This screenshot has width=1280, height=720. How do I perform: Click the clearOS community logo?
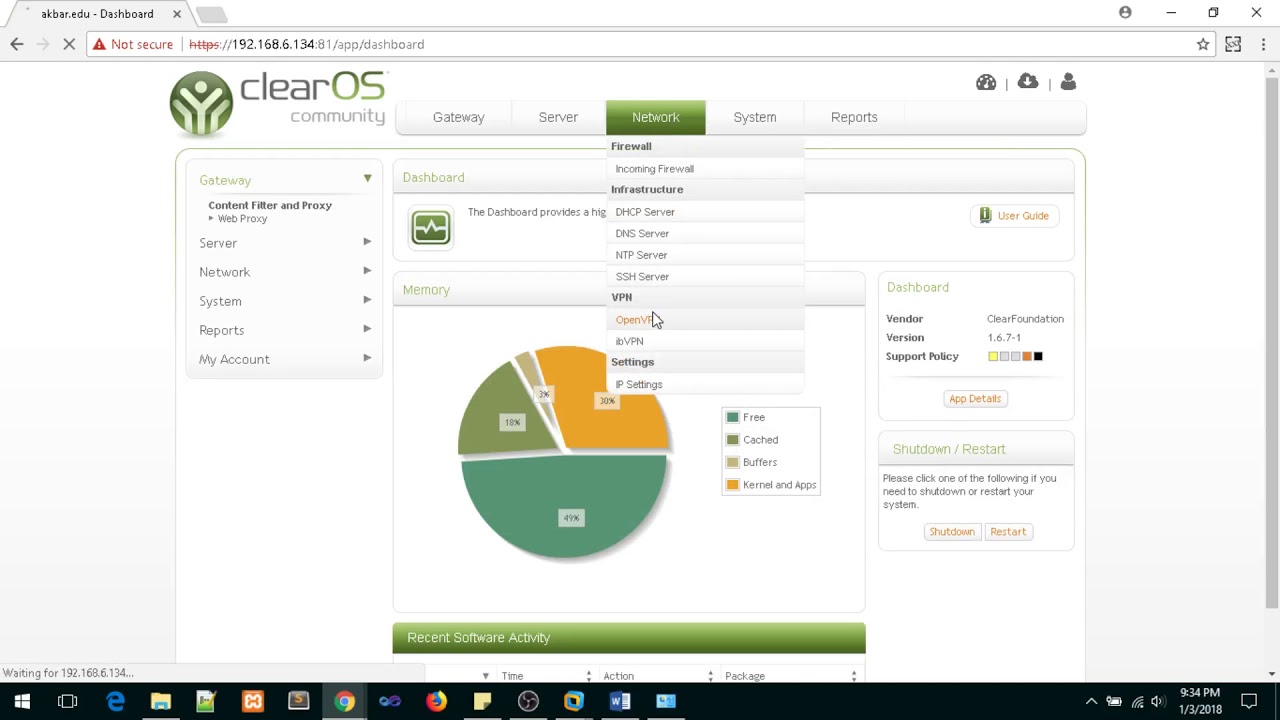pos(278,103)
